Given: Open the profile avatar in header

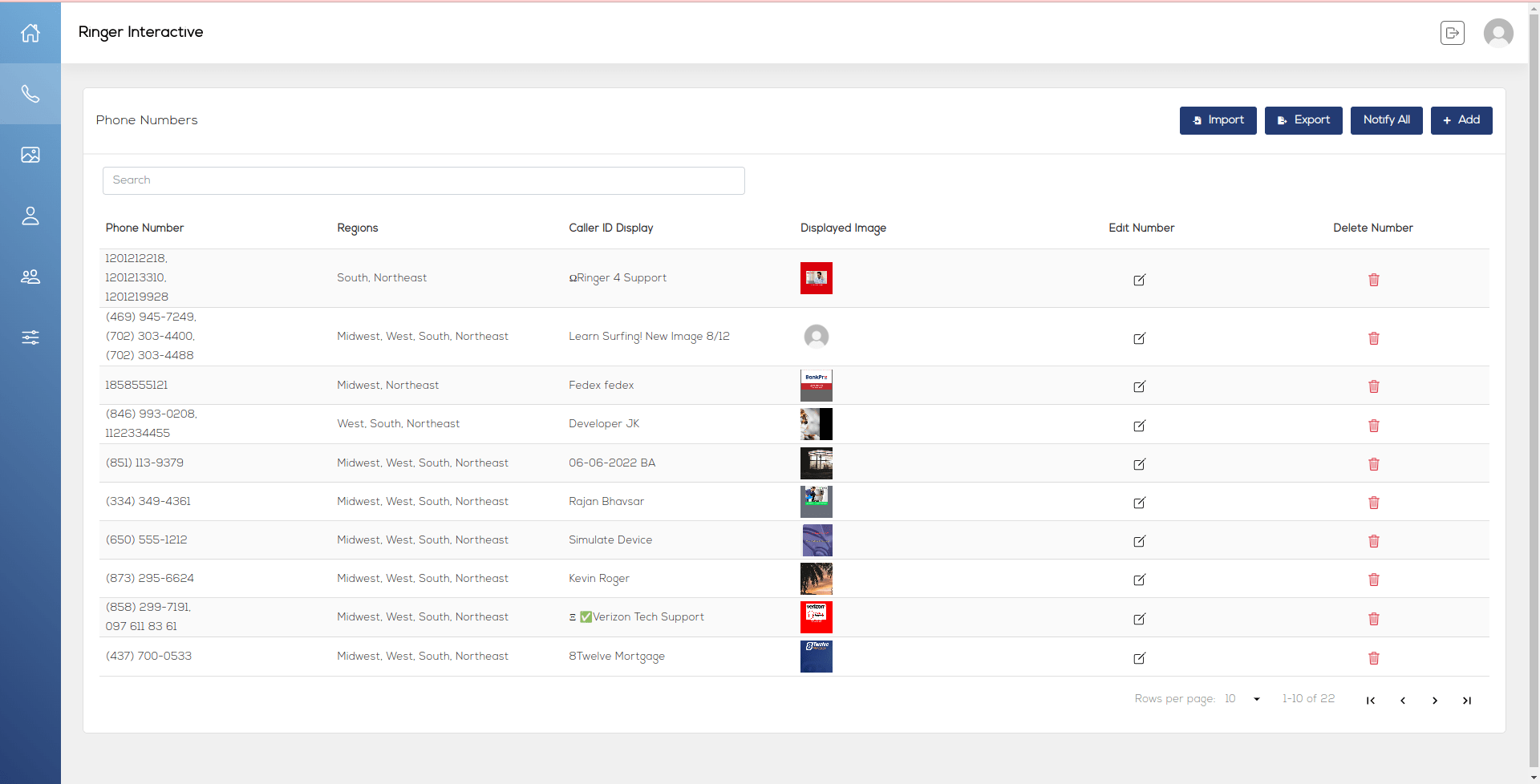Looking at the screenshot, I should point(1497,33).
